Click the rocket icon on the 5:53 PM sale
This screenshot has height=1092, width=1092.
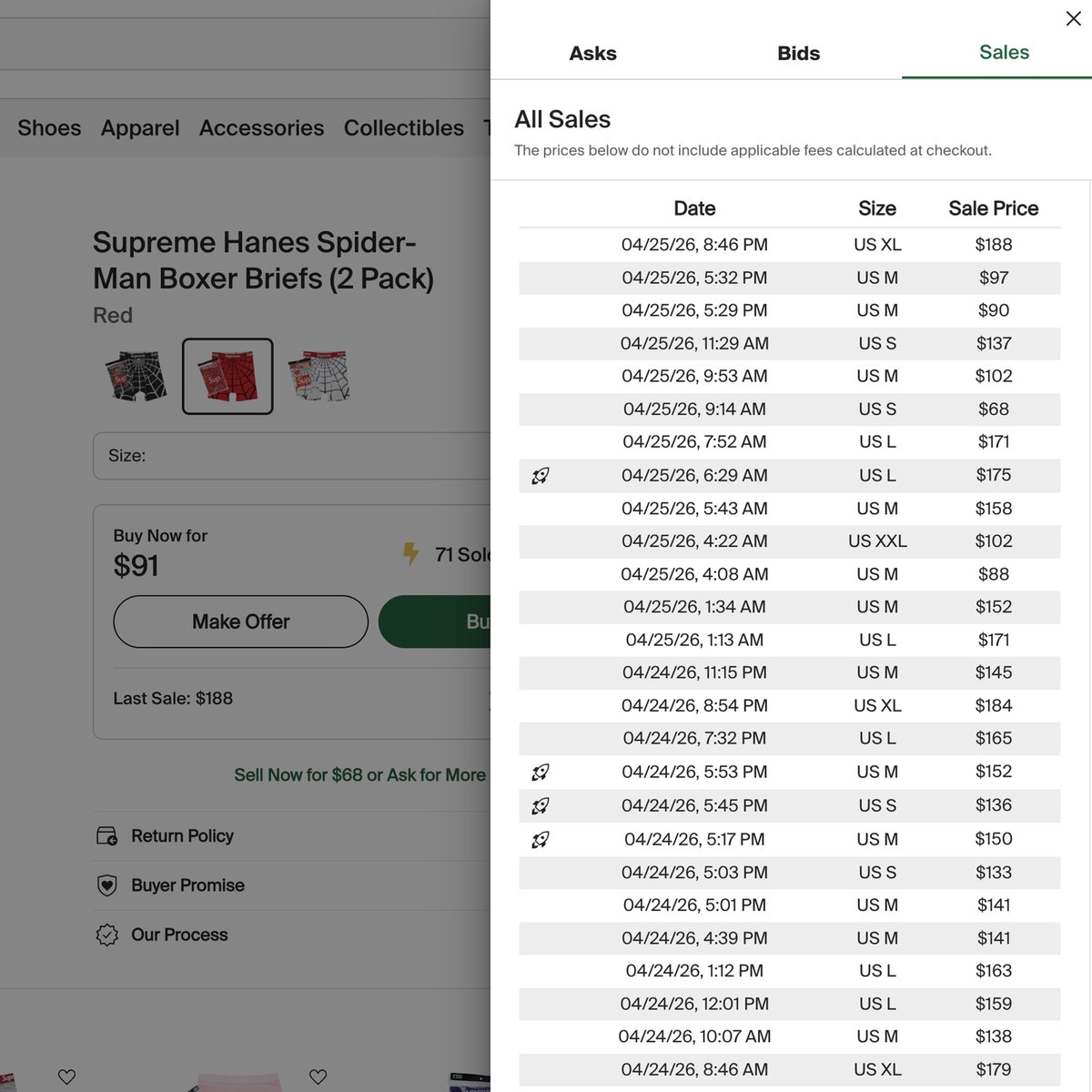(541, 772)
